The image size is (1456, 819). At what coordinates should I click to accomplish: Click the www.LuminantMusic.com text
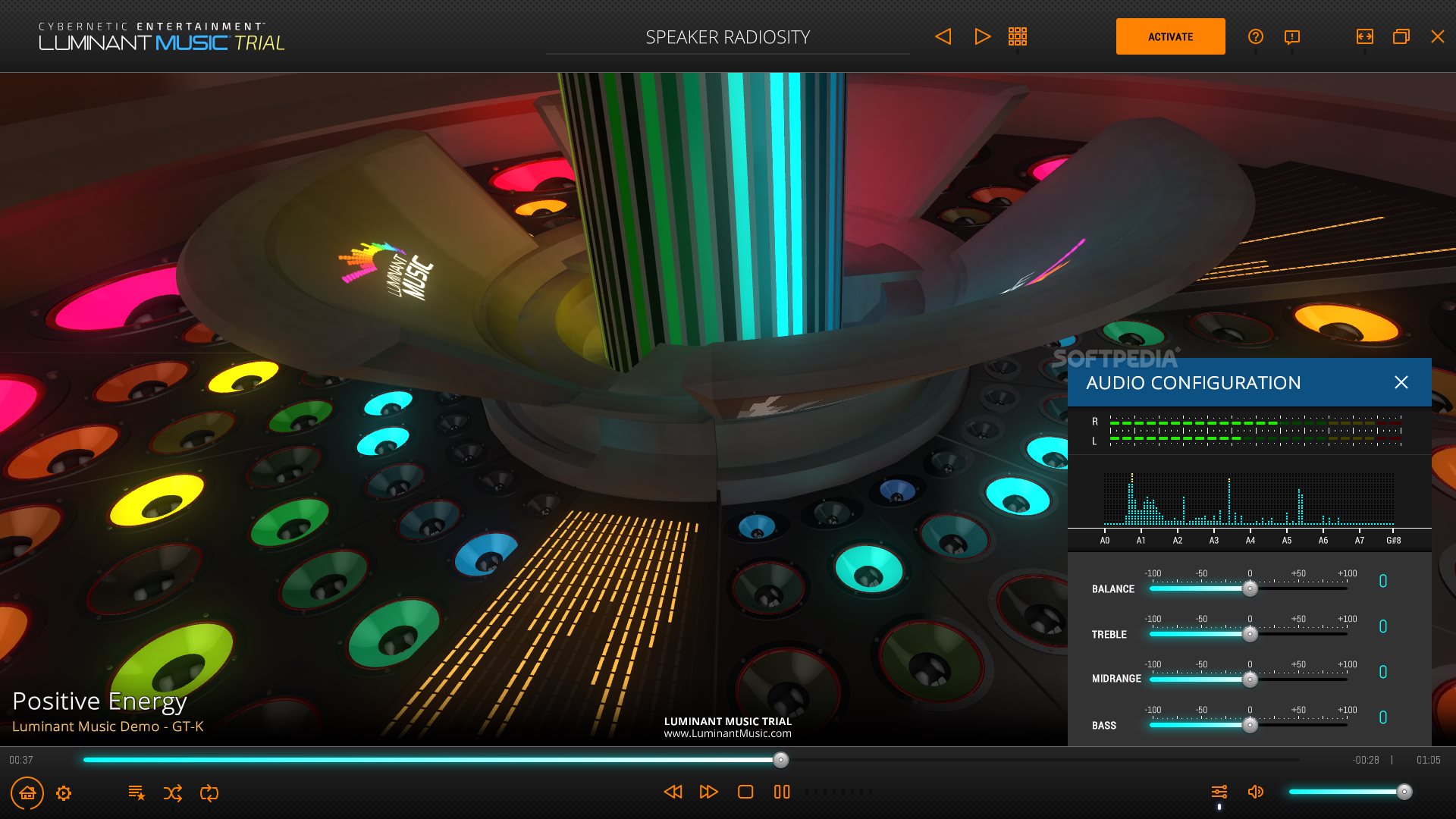[x=728, y=734]
